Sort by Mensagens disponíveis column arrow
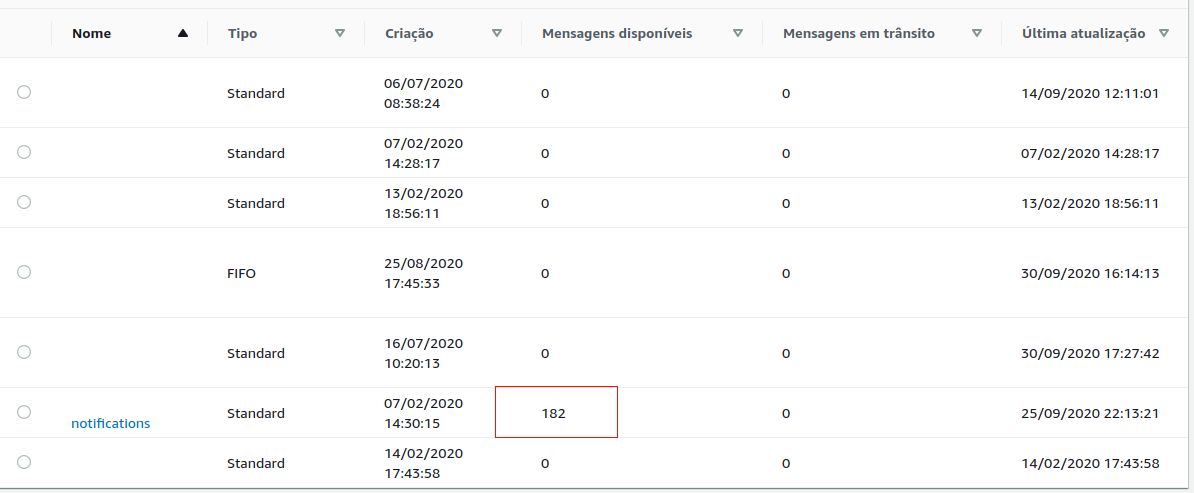This screenshot has height=493, width=1194. click(x=738, y=34)
